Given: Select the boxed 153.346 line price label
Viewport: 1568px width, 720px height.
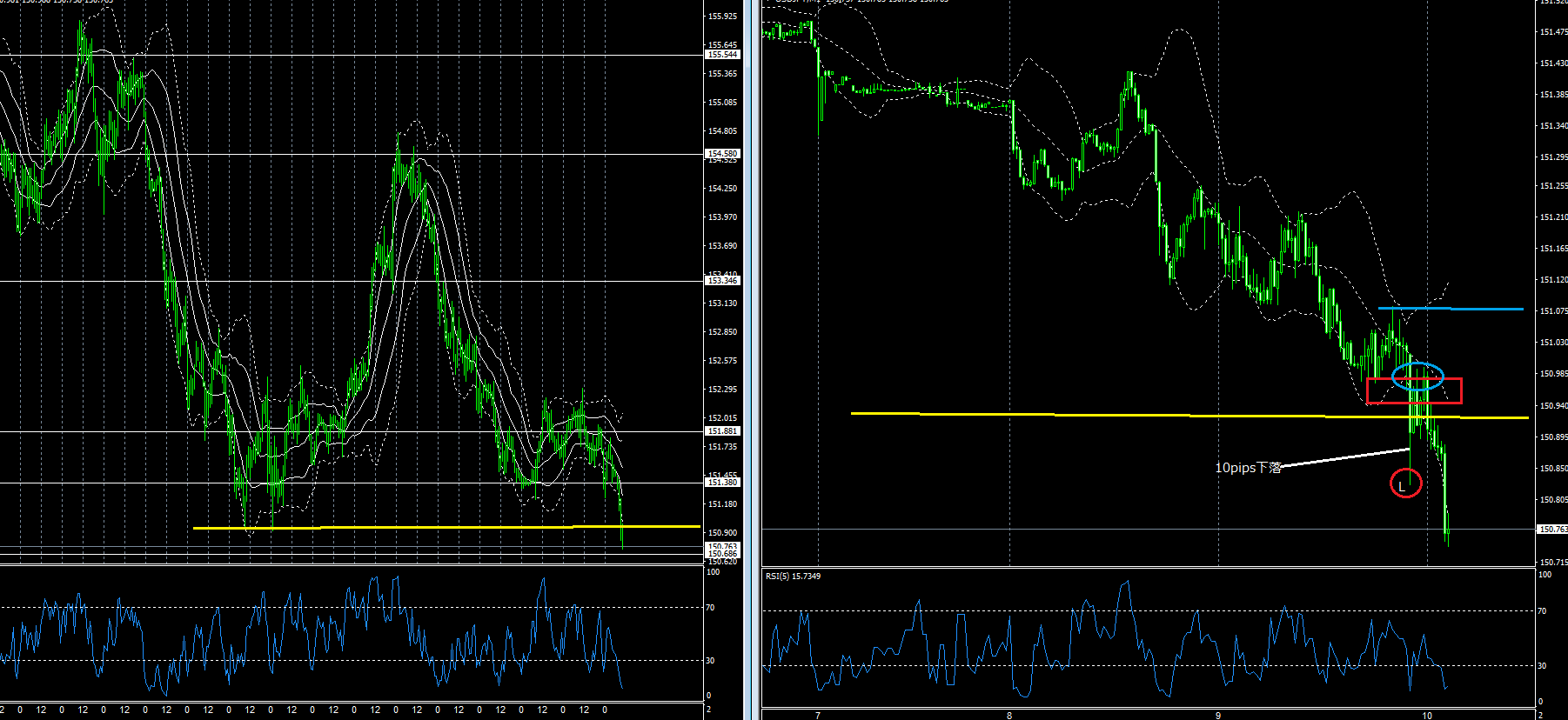Looking at the screenshot, I should coord(722,281).
